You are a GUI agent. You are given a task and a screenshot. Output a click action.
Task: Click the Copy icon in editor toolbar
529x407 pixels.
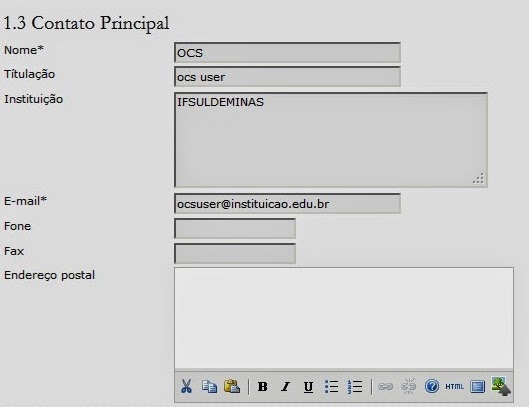point(209,386)
